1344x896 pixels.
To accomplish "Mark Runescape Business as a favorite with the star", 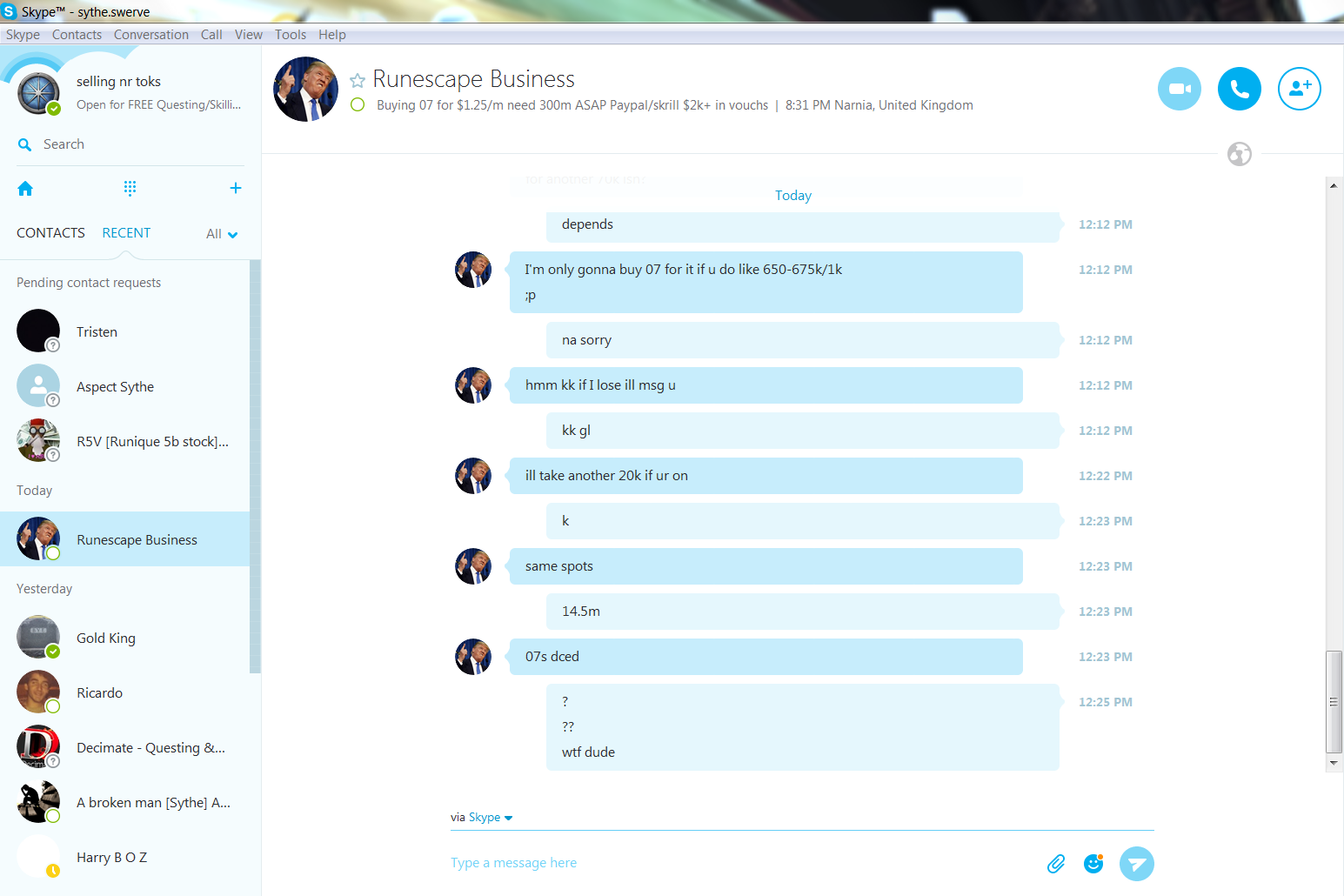I will click(357, 81).
